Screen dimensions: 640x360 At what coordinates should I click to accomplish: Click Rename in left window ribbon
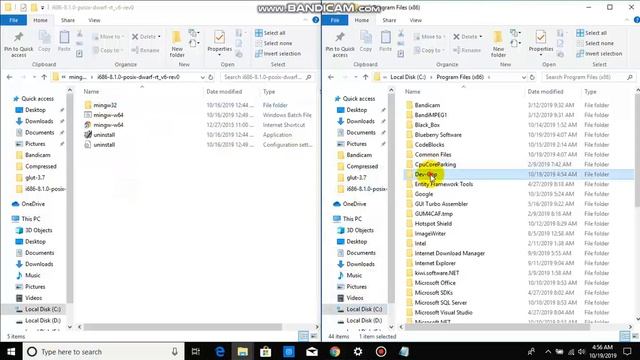[x=145, y=50]
